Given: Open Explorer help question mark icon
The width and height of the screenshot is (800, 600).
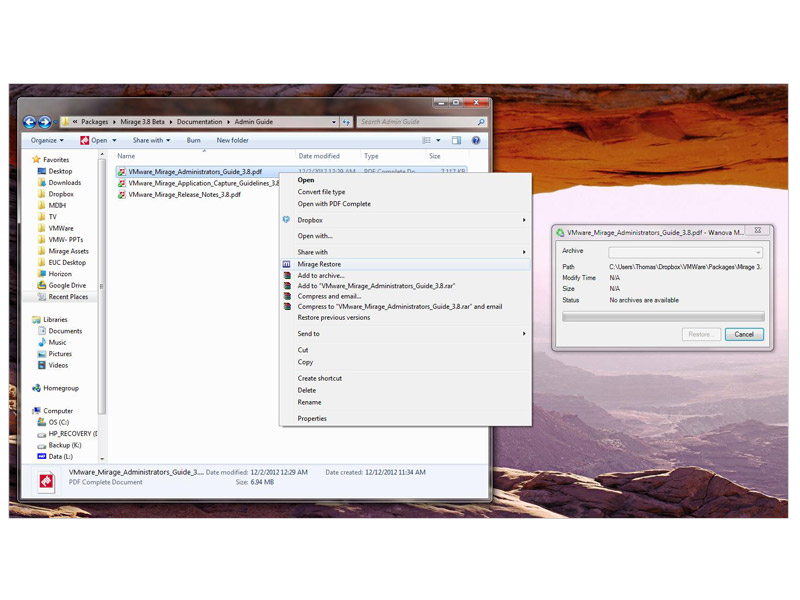Looking at the screenshot, I should pyautogui.click(x=476, y=140).
